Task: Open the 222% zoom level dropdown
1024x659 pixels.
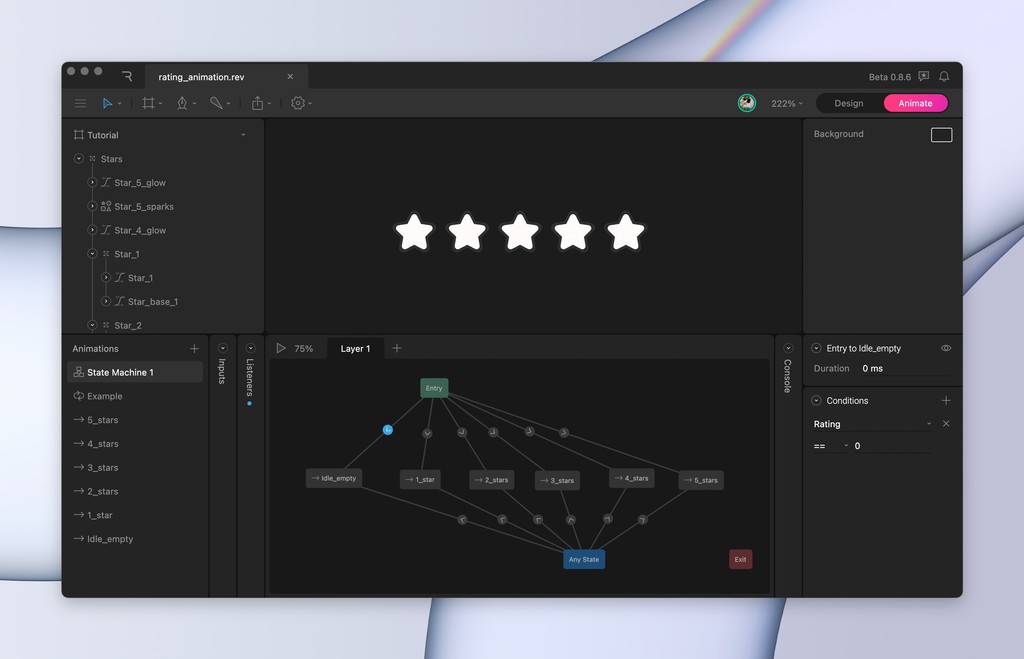Action: click(x=786, y=103)
